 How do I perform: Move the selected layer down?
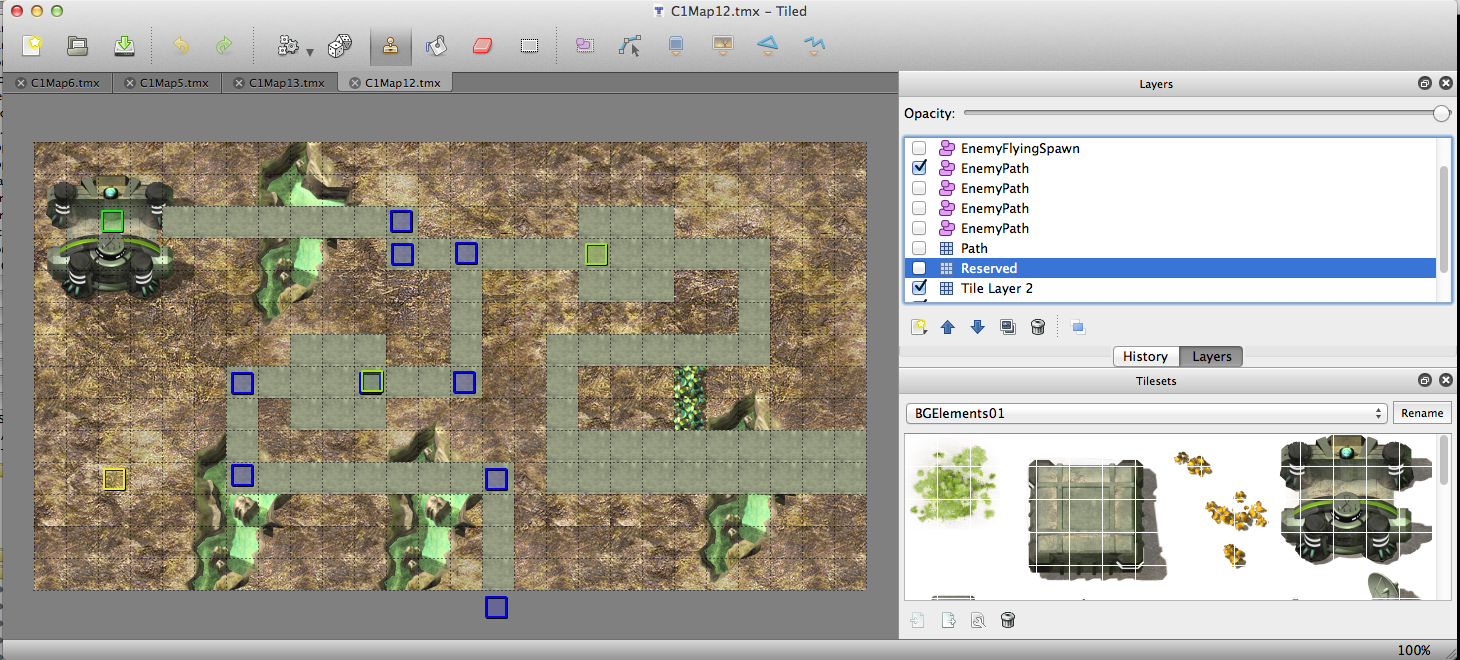[978, 327]
